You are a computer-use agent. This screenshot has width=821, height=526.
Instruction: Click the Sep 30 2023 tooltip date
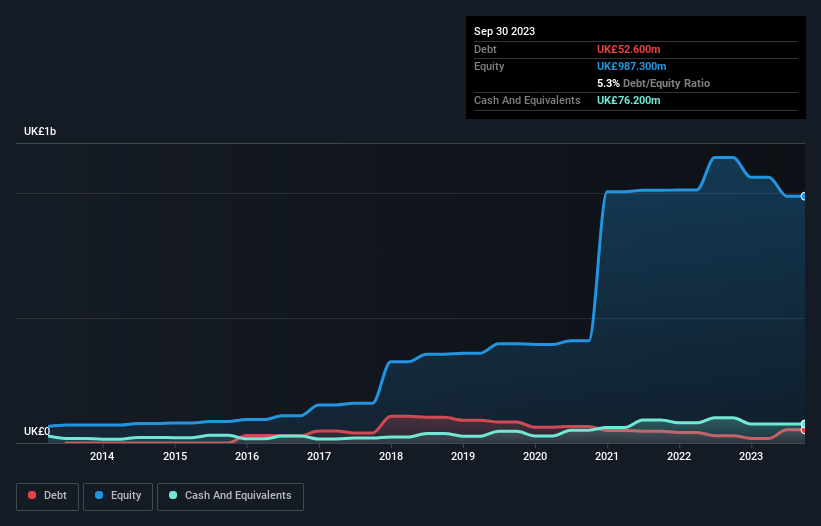click(x=504, y=31)
